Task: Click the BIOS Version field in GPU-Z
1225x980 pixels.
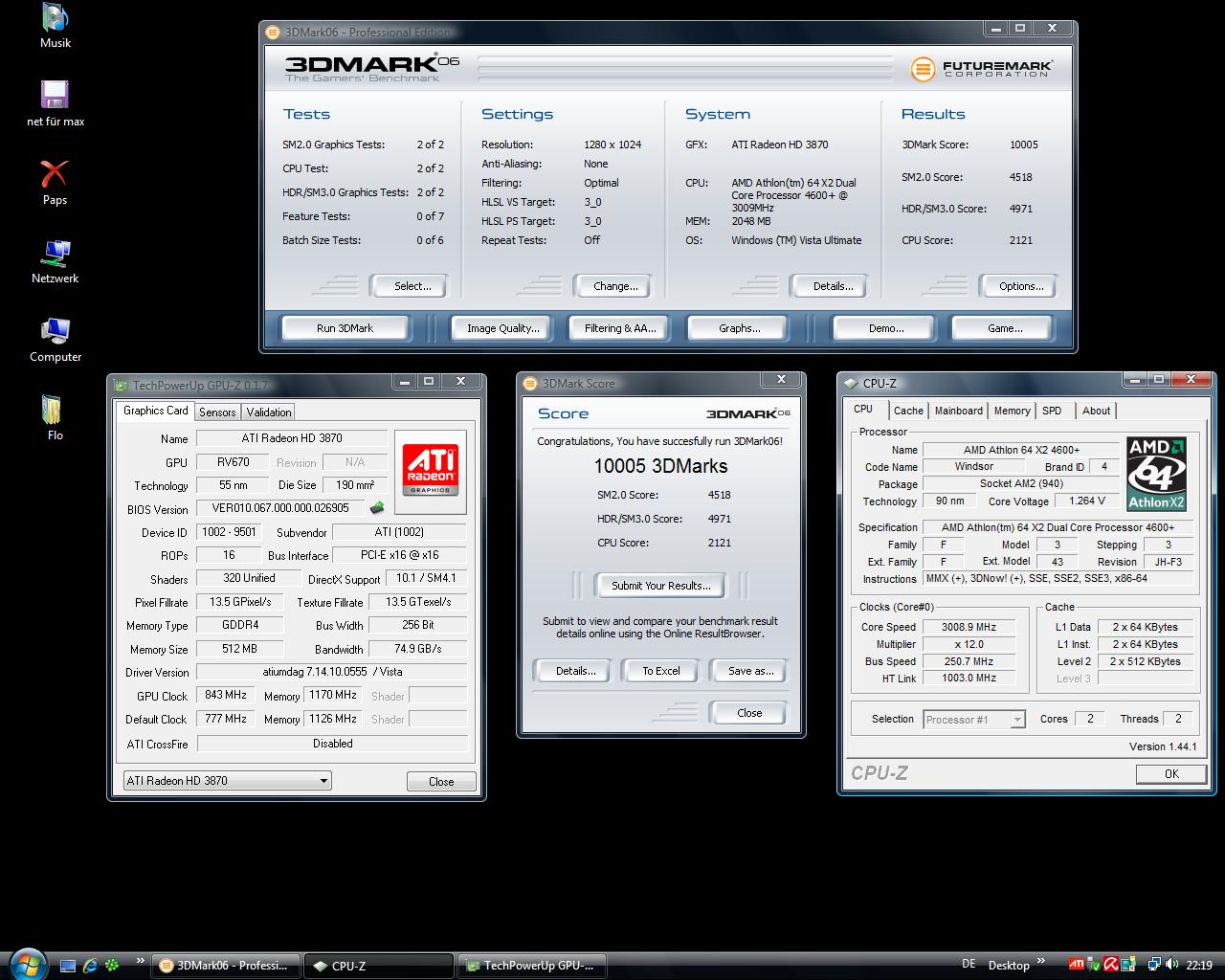Action: (x=281, y=508)
